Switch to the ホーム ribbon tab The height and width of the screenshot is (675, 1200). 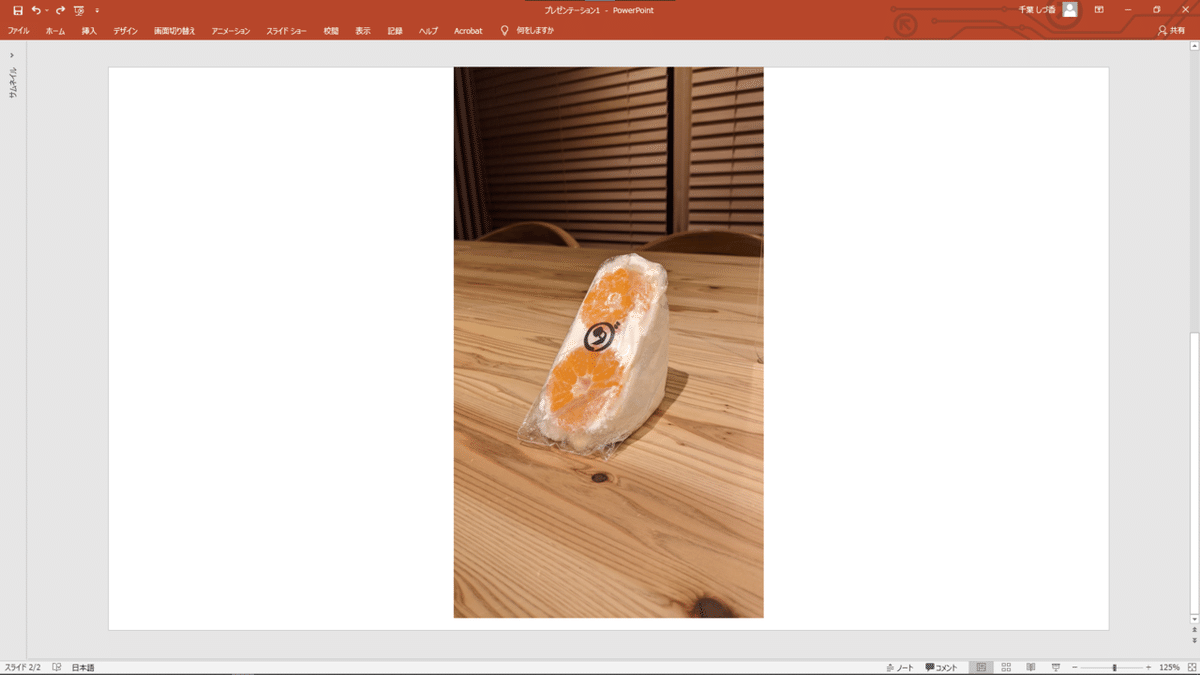coord(55,31)
